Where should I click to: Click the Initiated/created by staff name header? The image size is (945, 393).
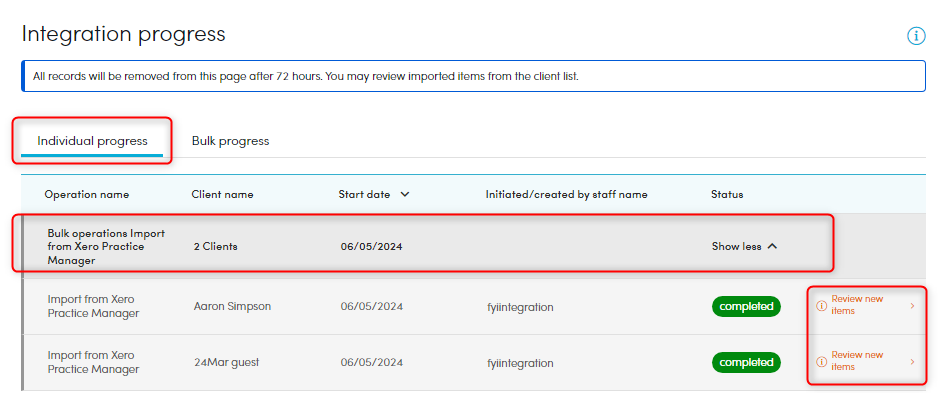pyautogui.click(x=567, y=195)
